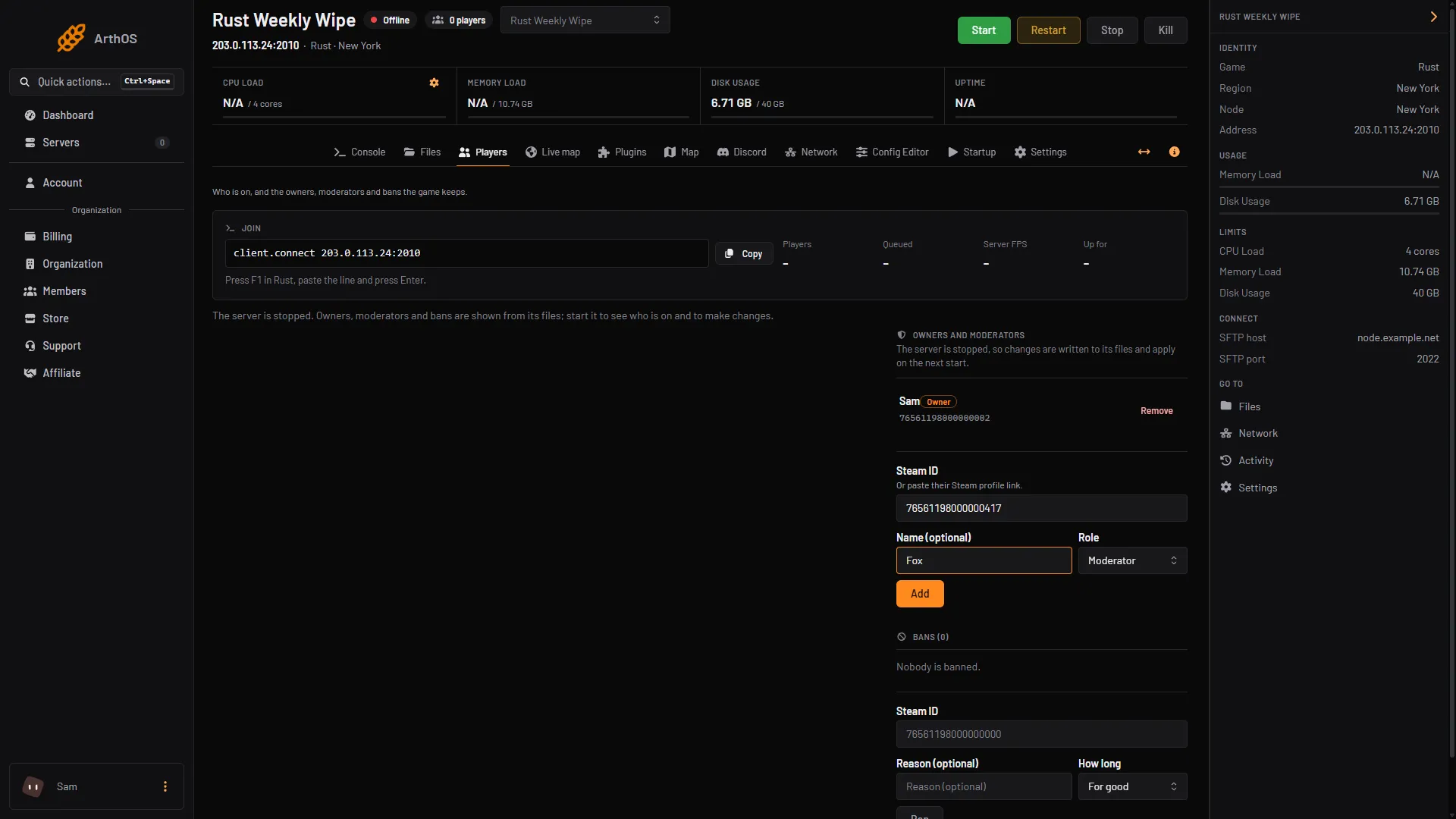Switch to the Startup tab
The image size is (1456, 819).
972,152
